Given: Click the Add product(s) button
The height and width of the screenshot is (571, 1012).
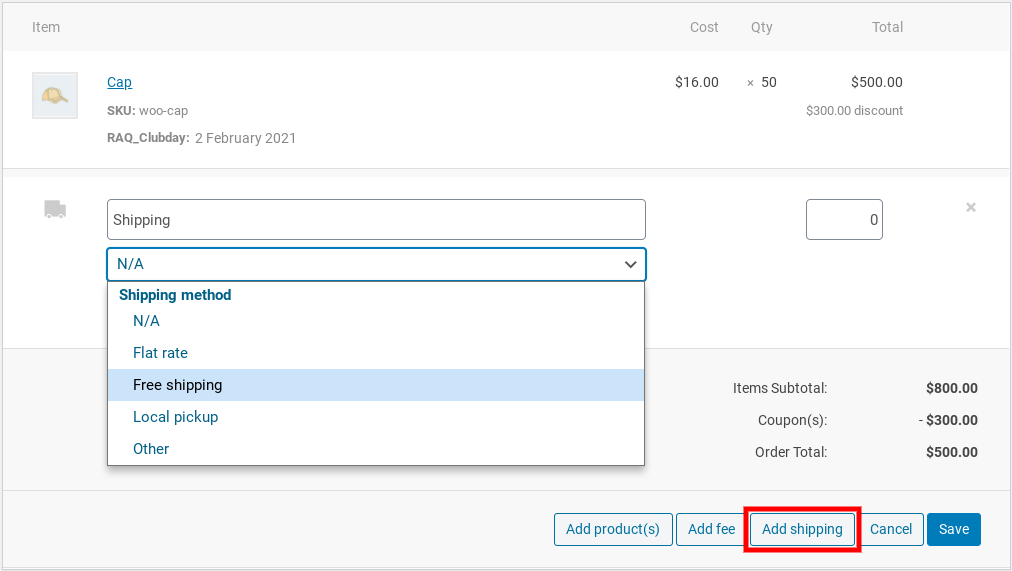Looking at the screenshot, I should coord(613,529).
